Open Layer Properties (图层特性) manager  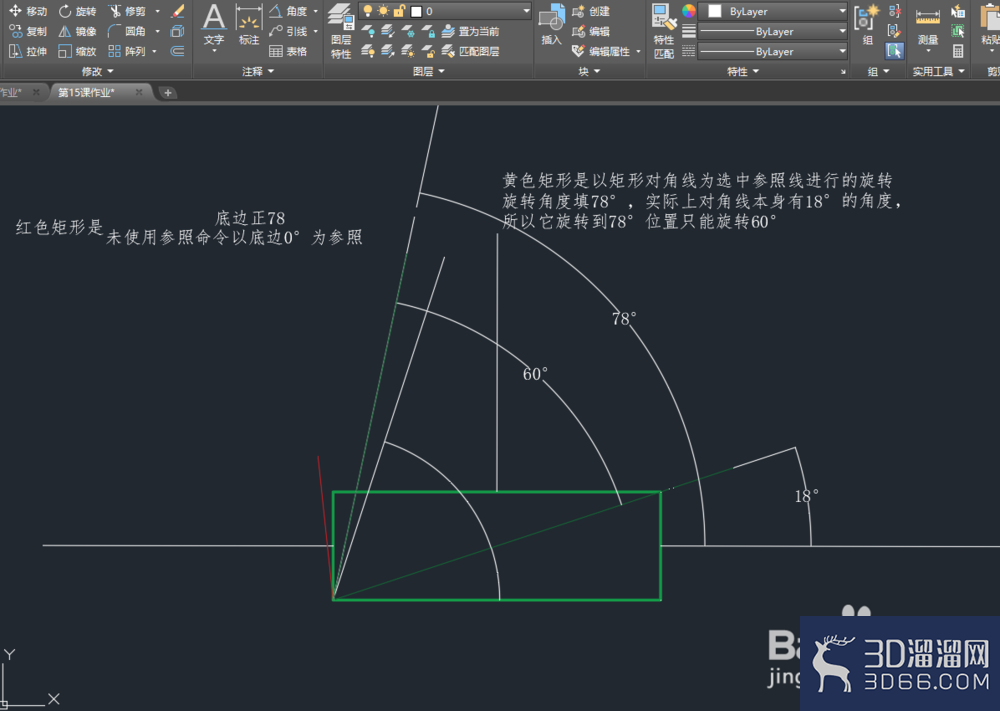(x=341, y=31)
